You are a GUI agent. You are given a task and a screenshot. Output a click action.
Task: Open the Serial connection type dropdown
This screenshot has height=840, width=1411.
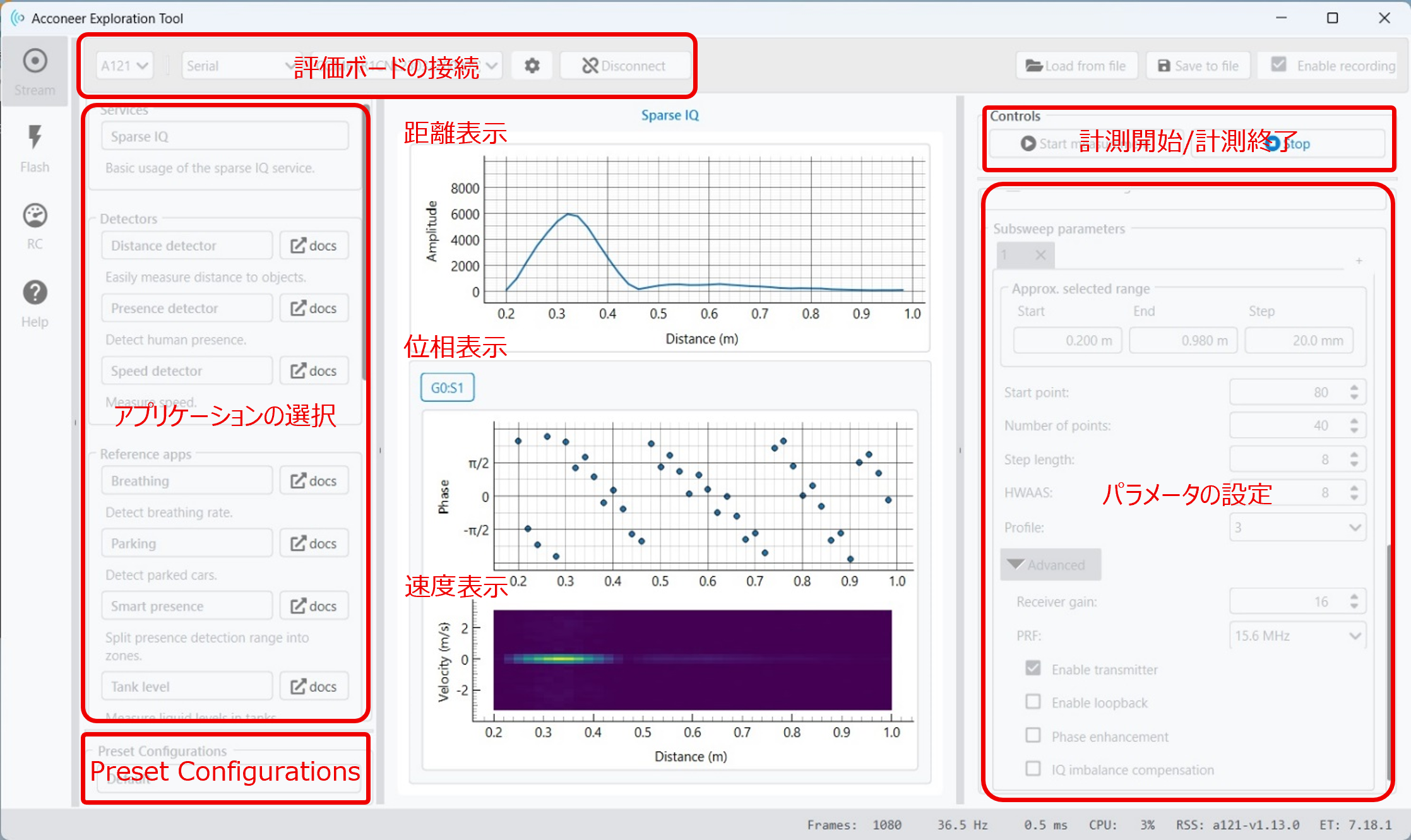[x=243, y=66]
